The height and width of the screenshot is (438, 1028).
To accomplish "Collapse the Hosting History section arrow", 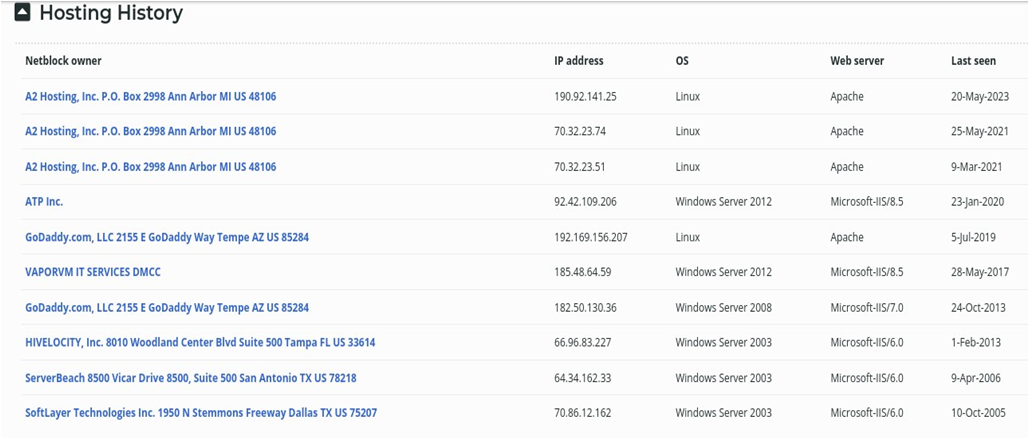I will tap(22, 12).
